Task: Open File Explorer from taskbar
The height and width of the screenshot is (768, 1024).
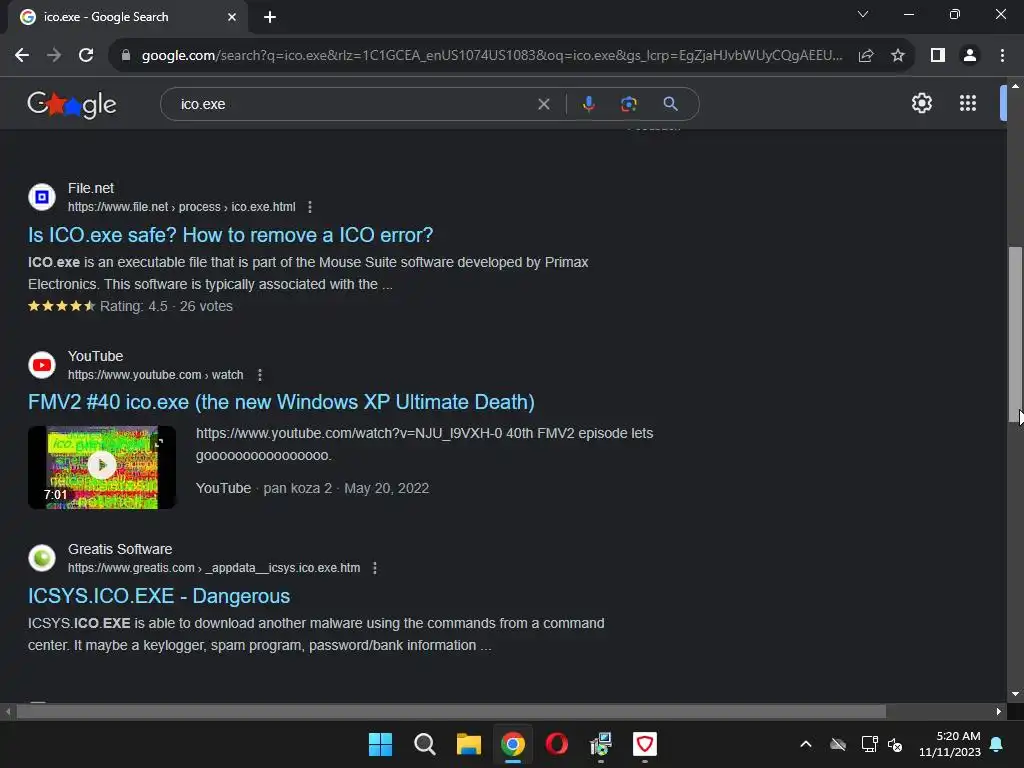Action: tap(468, 744)
